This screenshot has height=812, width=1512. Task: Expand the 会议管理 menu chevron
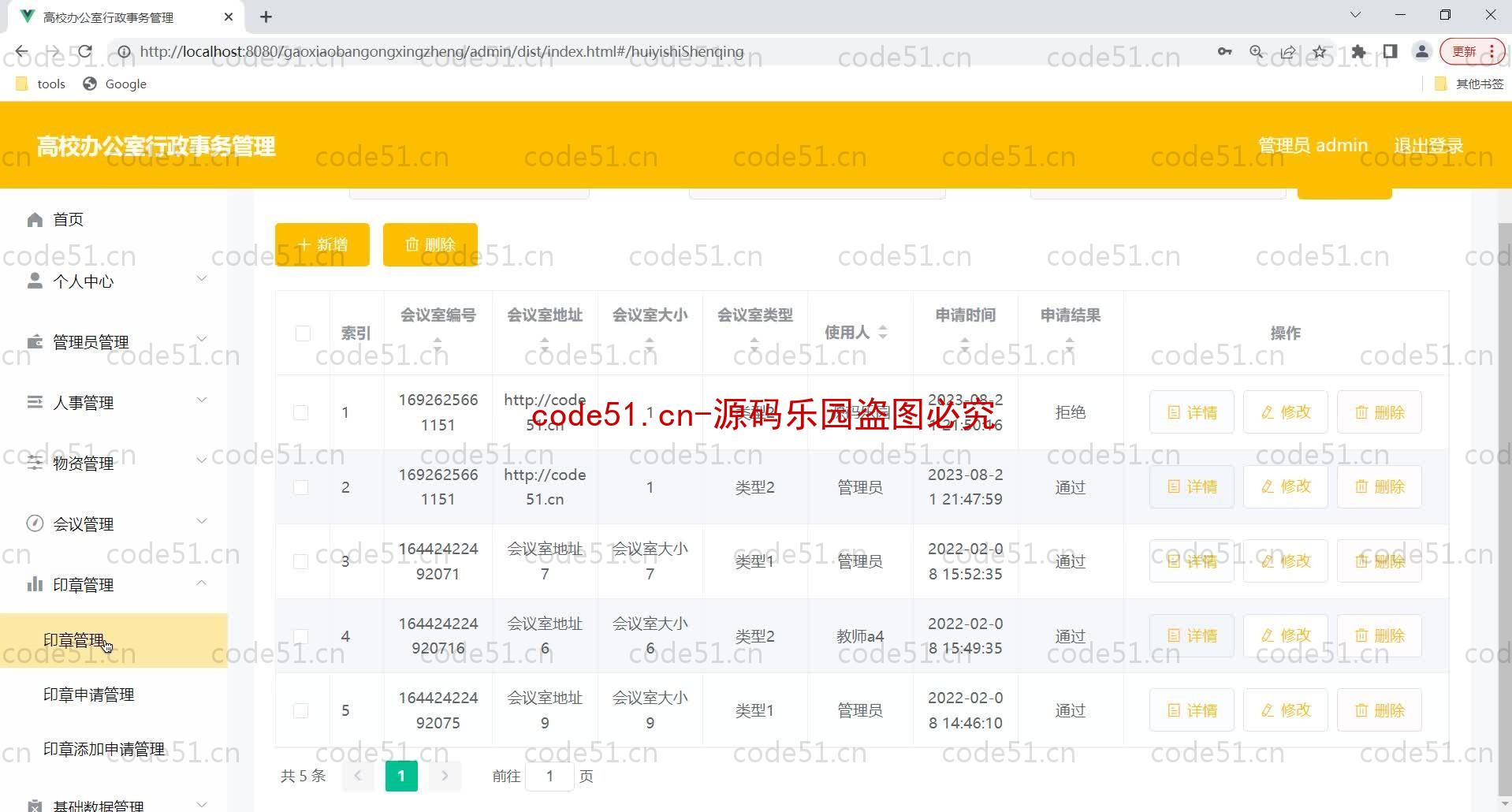click(x=202, y=521)
